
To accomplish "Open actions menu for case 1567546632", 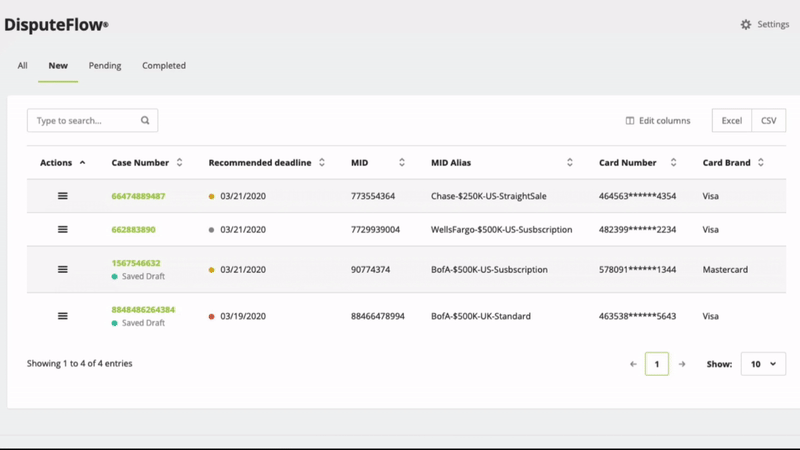I will pyautogui.click(x=63, y=269).
